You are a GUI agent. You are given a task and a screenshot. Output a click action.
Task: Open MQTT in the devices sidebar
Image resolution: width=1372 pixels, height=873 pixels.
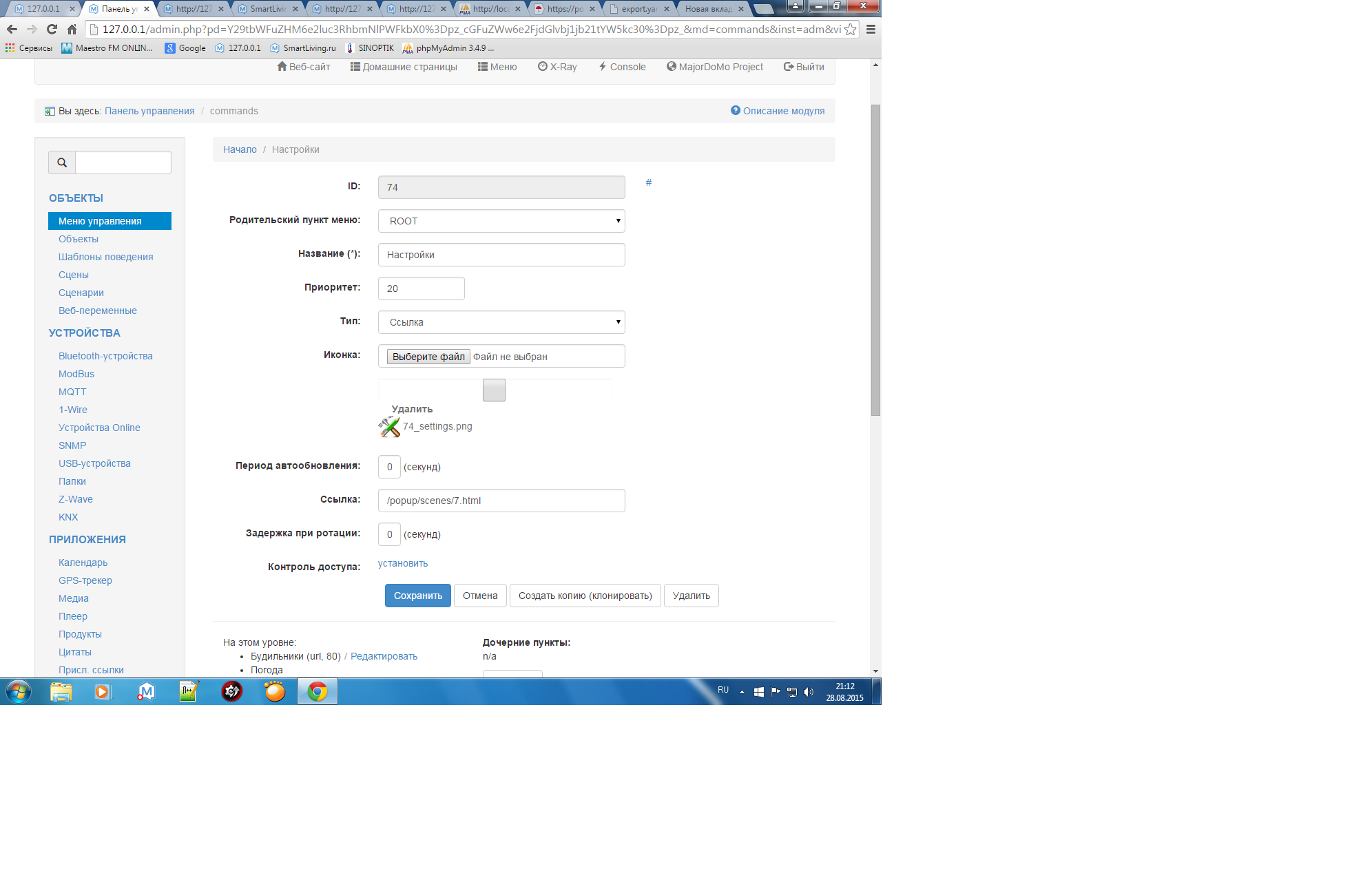click(72, 392)
